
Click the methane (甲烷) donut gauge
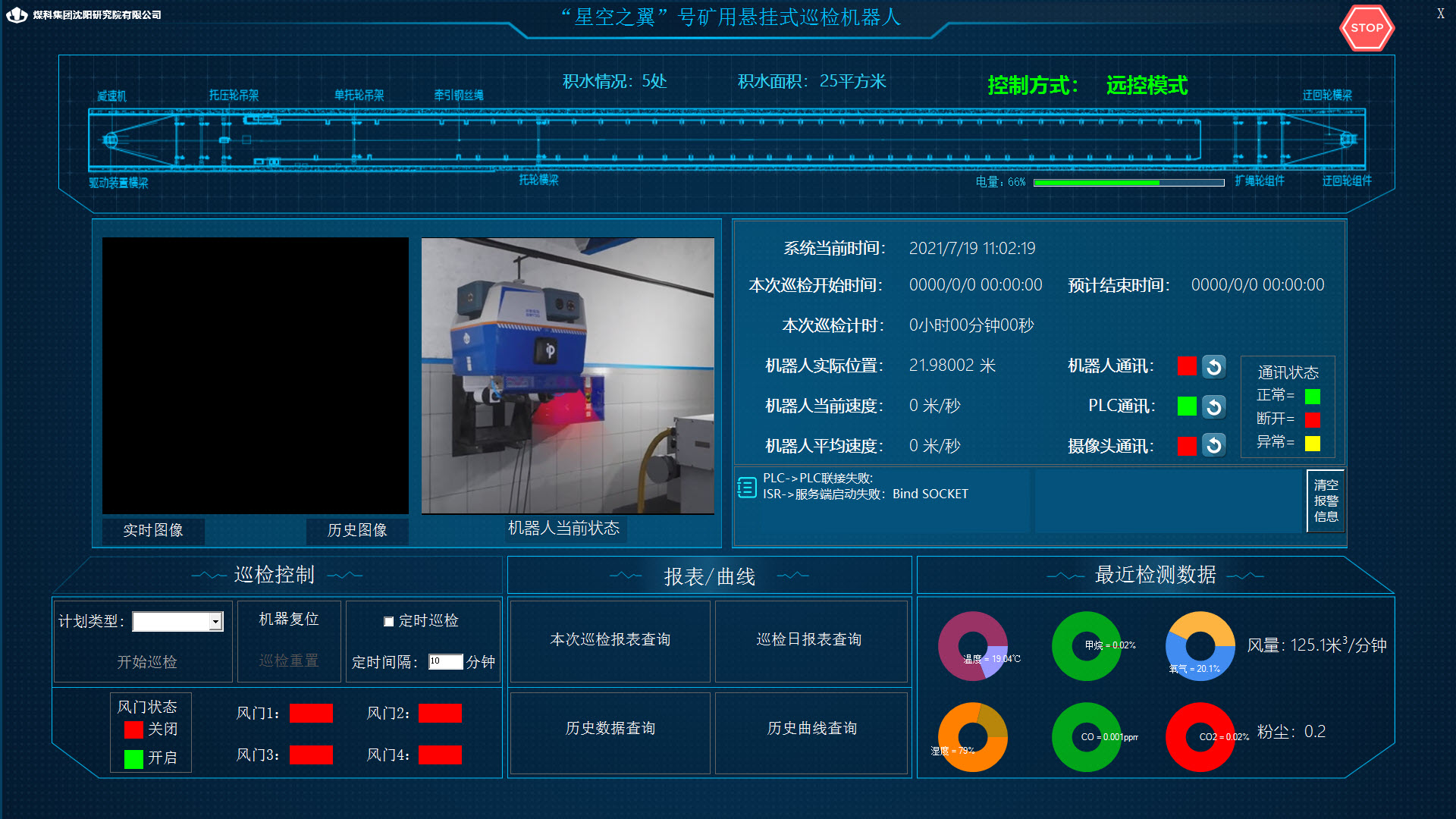(x=1087, y=646)
